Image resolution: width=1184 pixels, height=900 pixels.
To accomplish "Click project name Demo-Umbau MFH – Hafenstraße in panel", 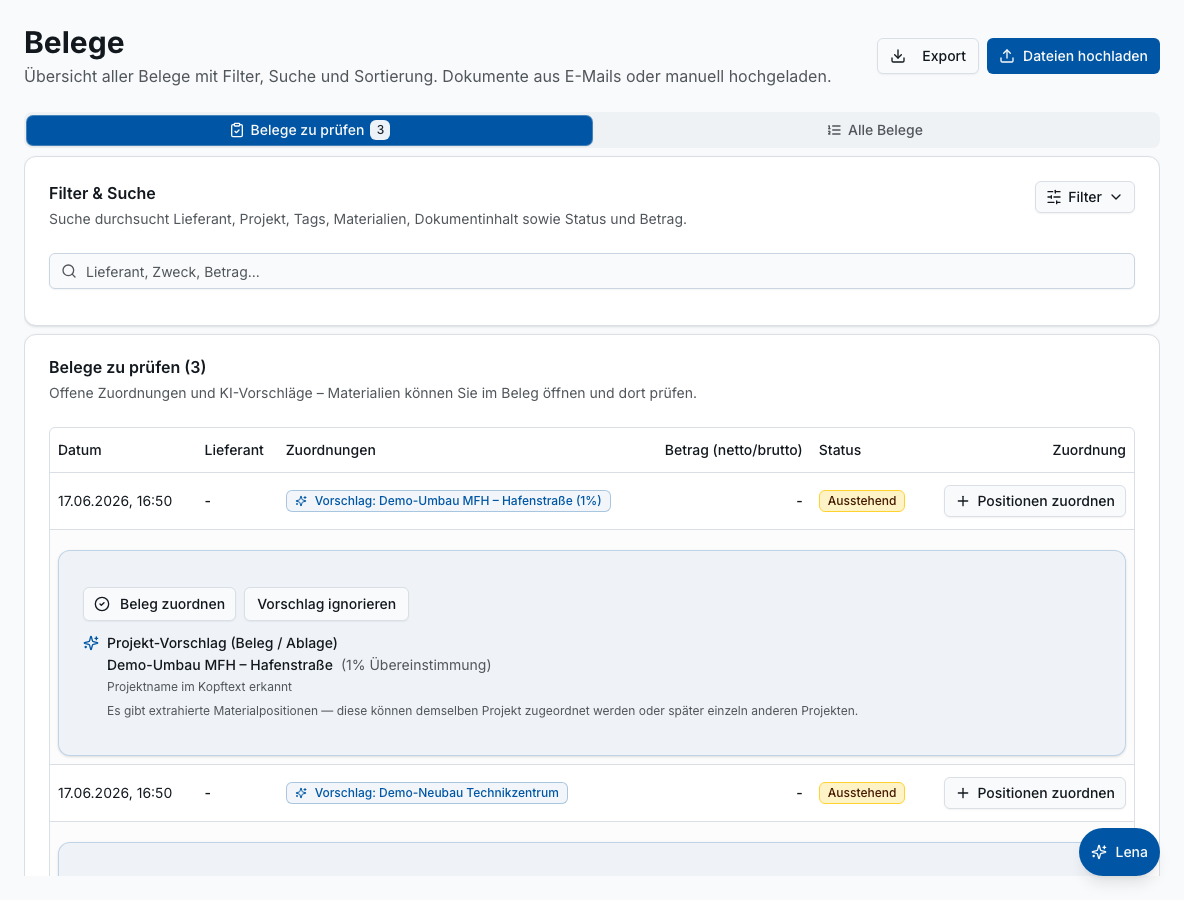I will pyautogui.click(x=220, y=665).
